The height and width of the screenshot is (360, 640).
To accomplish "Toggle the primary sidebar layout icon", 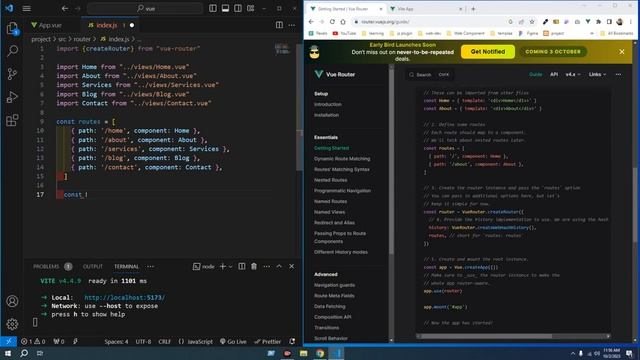I will 213,8.
